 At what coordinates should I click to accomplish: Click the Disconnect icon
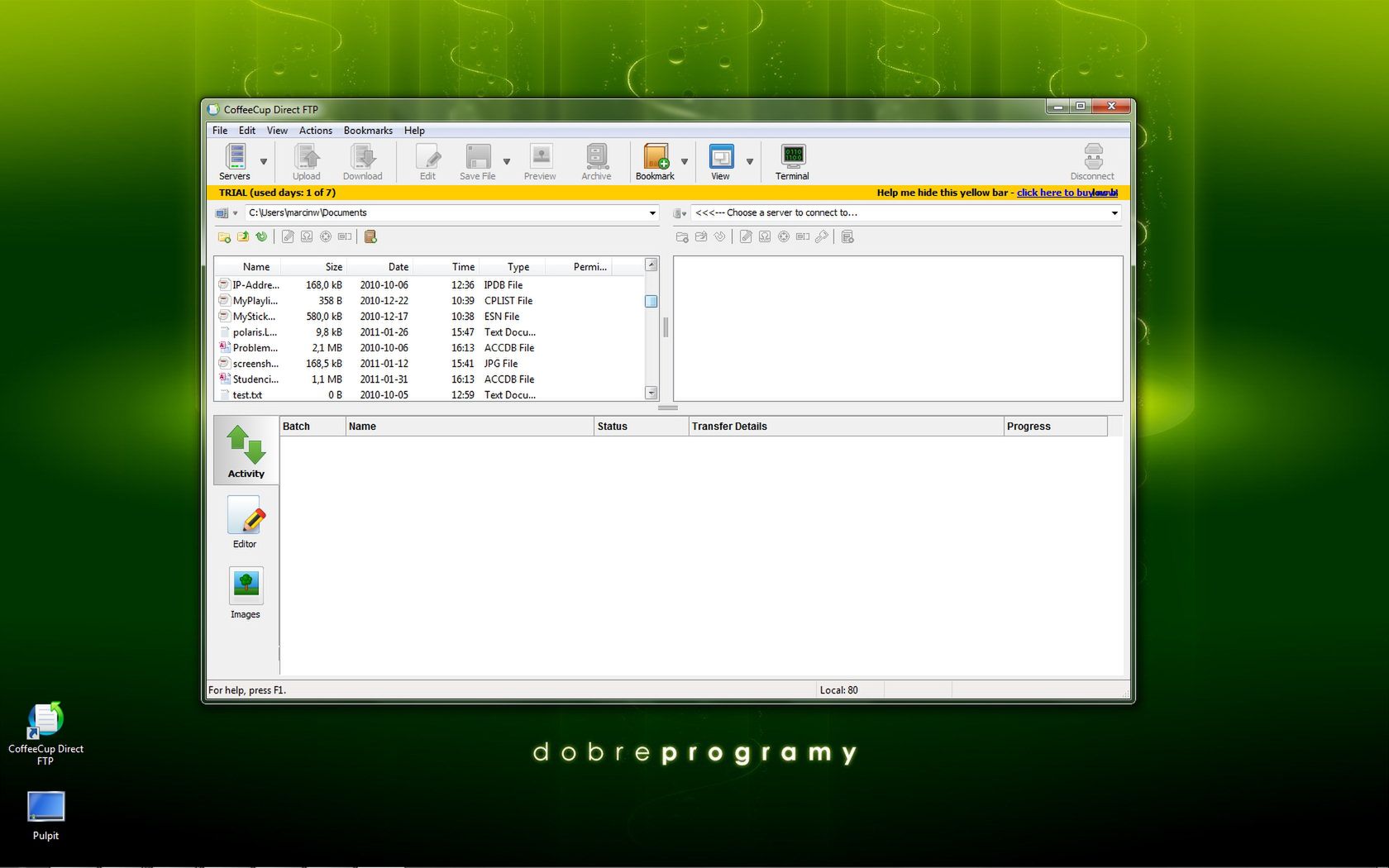1092,161
